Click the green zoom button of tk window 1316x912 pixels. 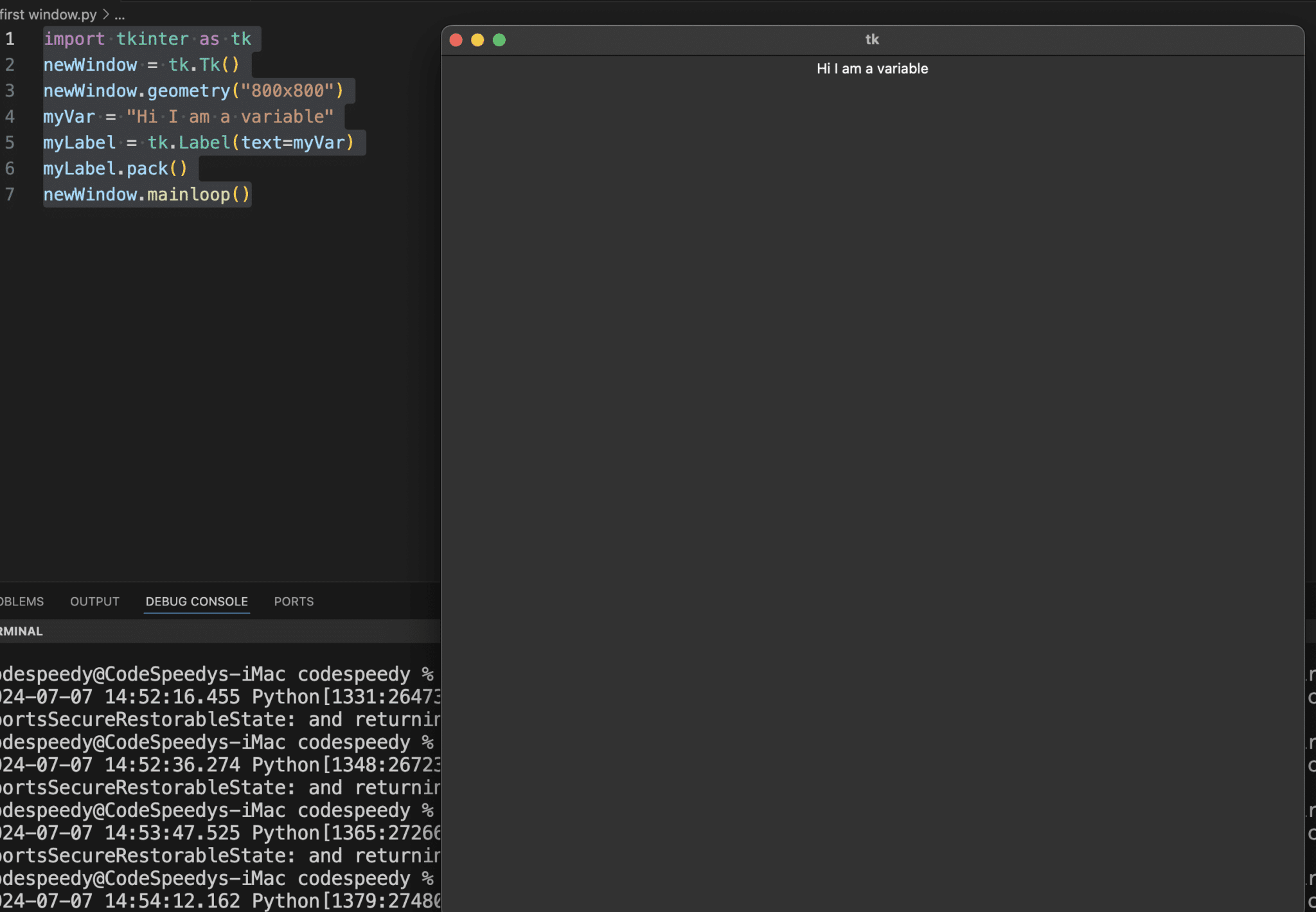(x=499, y=40)
